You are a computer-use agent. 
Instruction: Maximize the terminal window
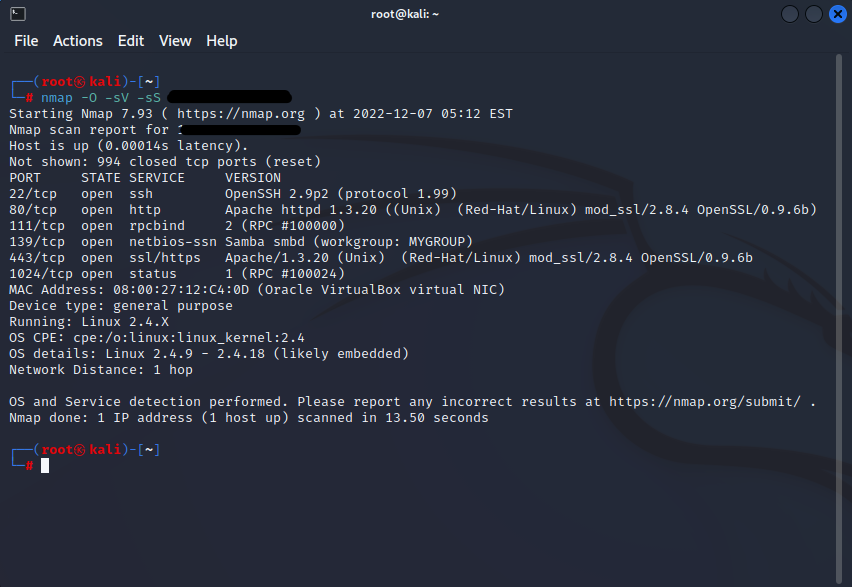[813, 14]
